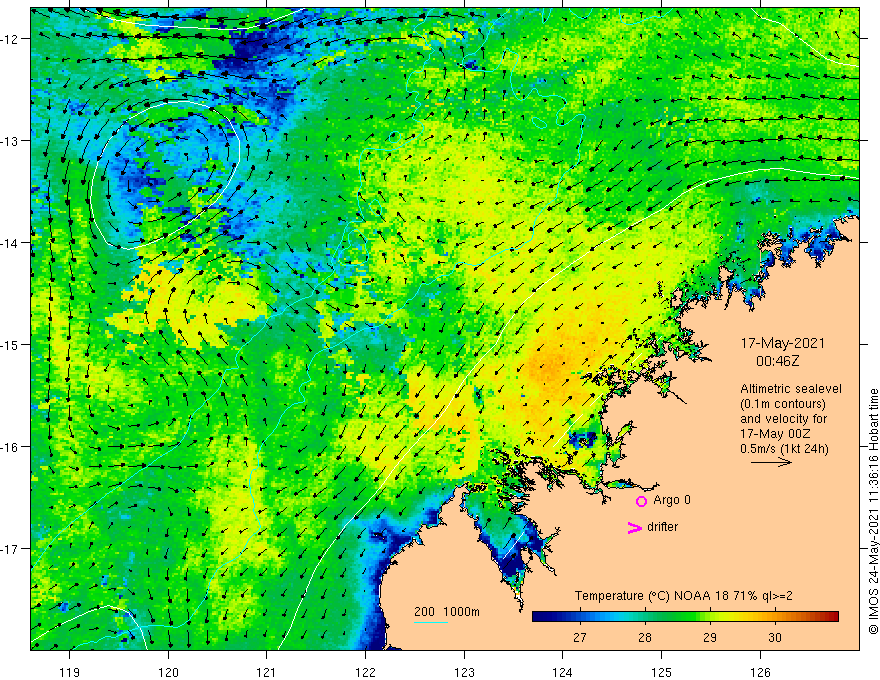
Task: Click the longitude '125' axis label
Action: coord(662,672)
